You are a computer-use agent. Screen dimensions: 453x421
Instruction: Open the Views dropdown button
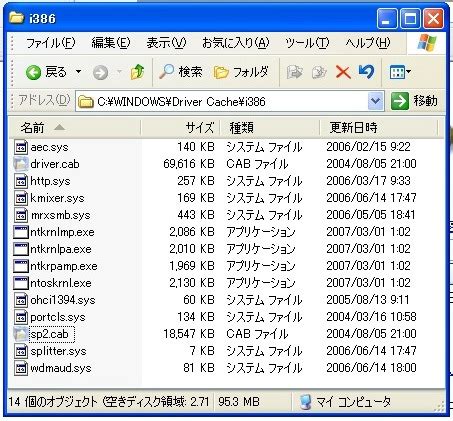pos(400,72)
